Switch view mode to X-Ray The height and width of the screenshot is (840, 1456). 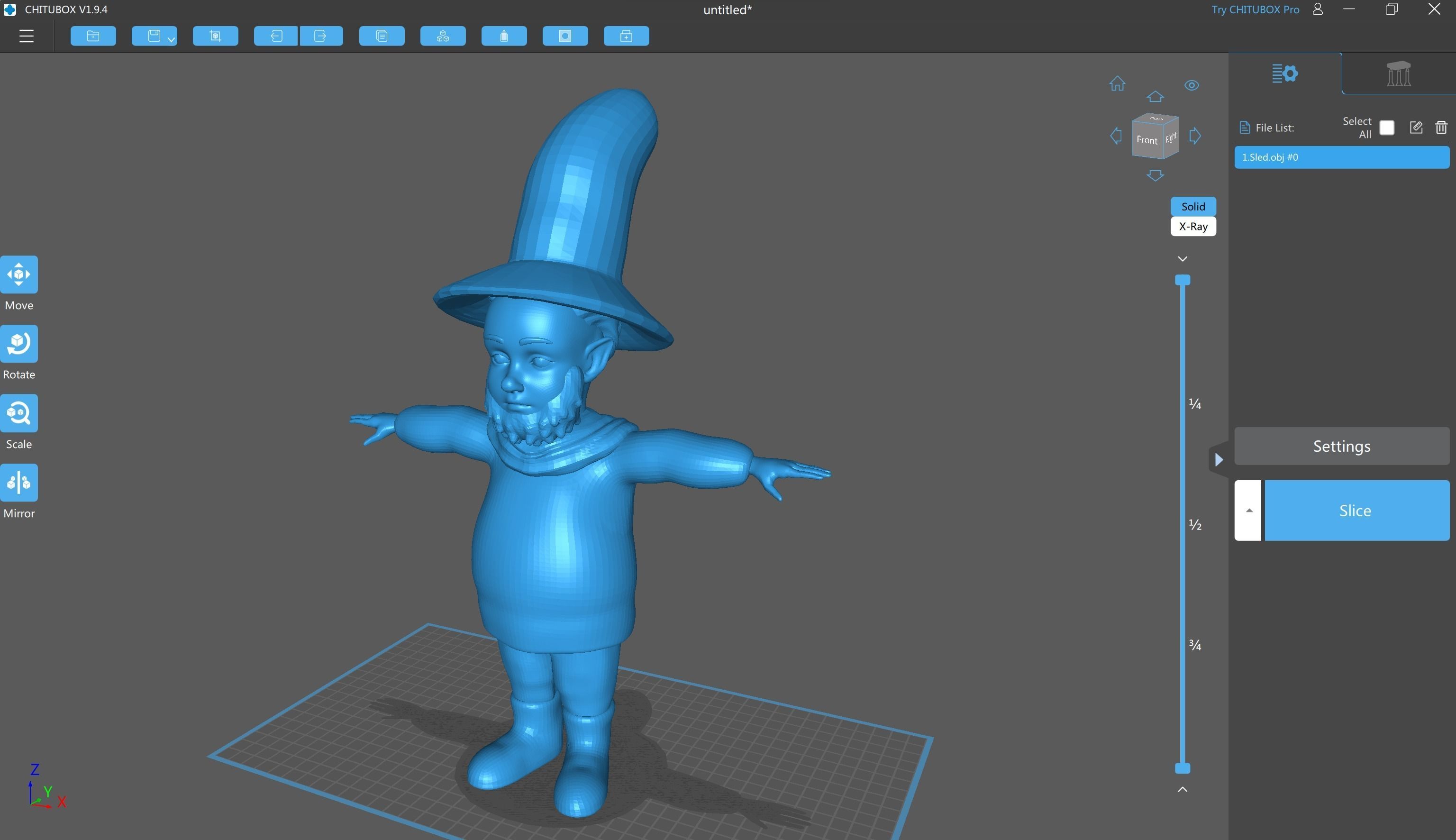1193,227
